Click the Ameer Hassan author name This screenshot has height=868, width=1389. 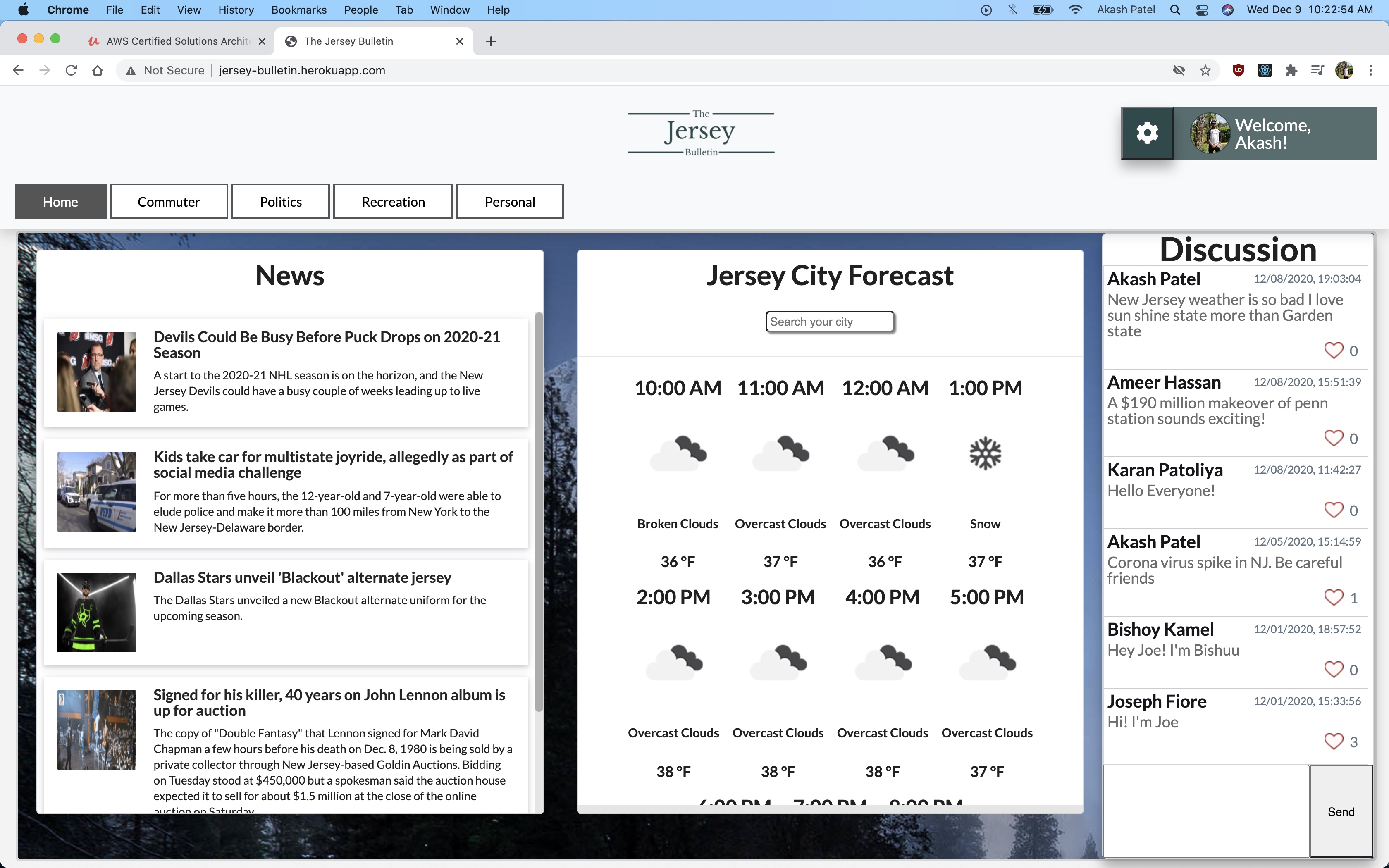1164,382
